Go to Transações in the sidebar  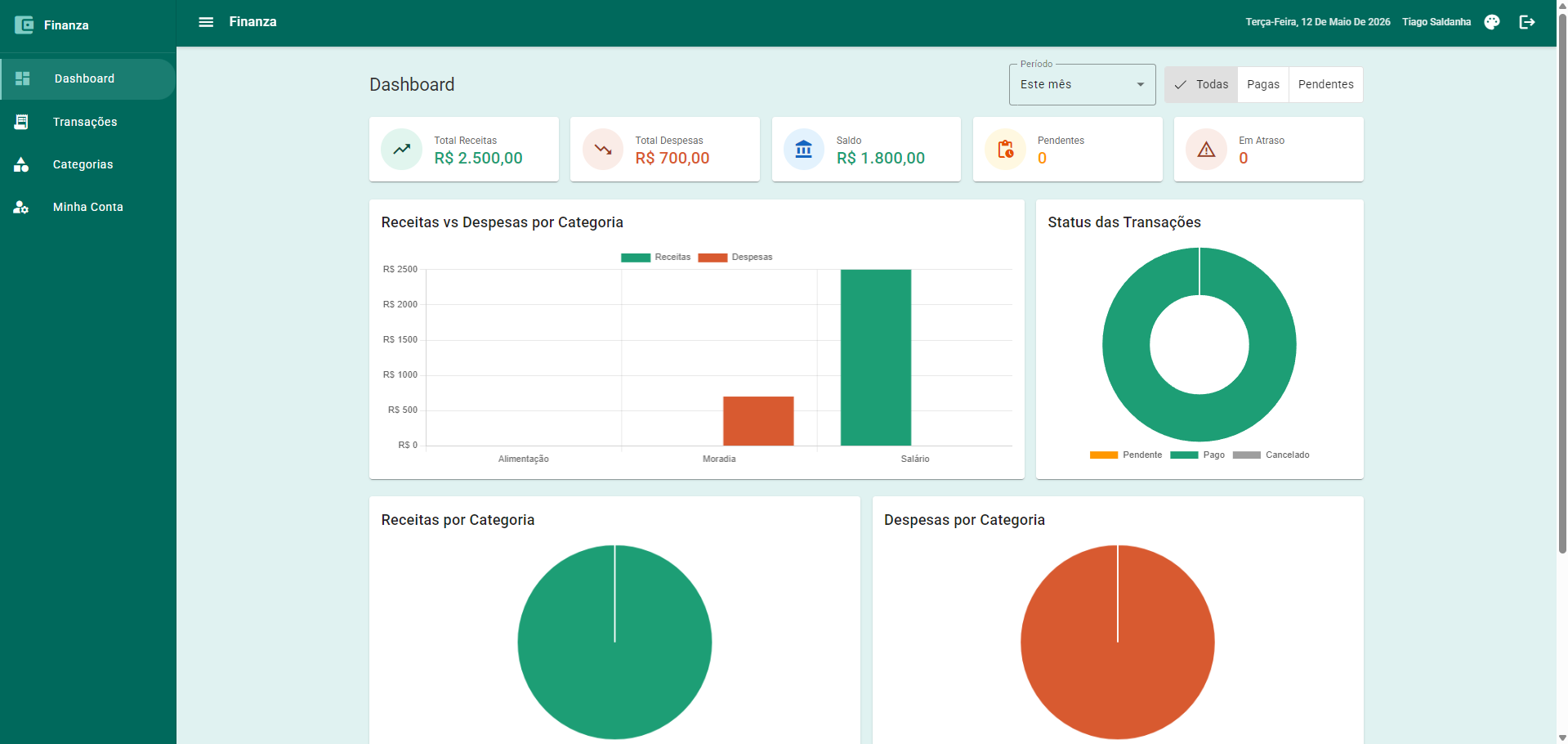tap(87, 122)
